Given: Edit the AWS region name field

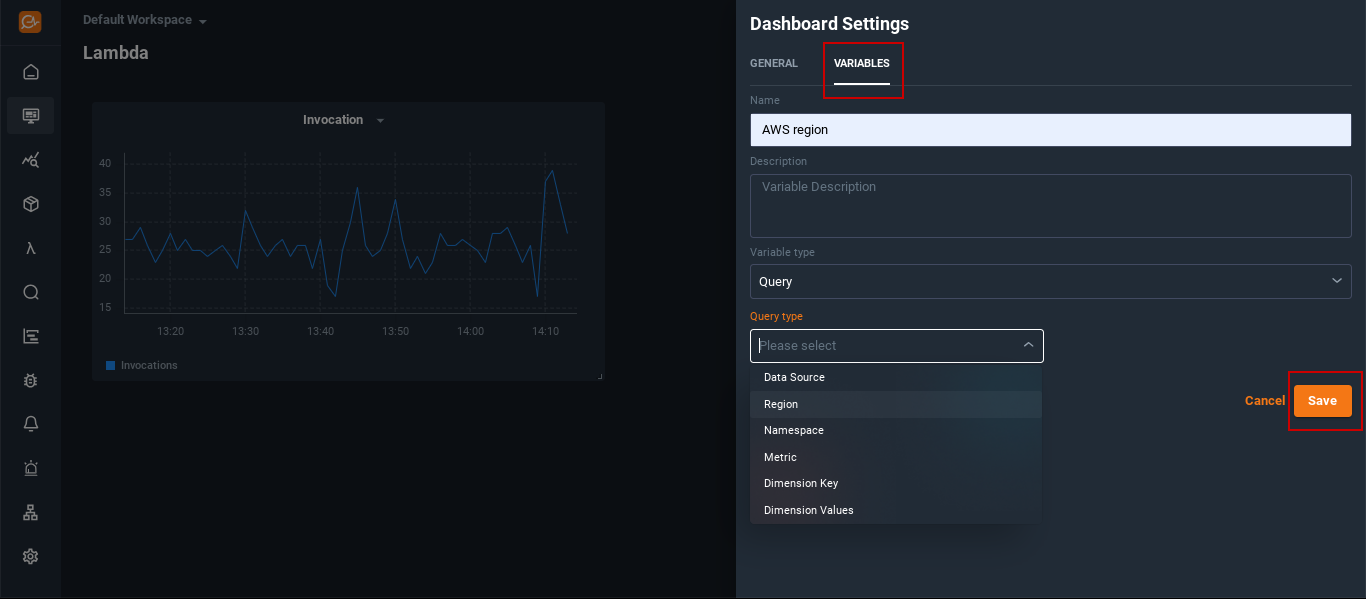Looking at the screenshot, I should coord(1050,129).
